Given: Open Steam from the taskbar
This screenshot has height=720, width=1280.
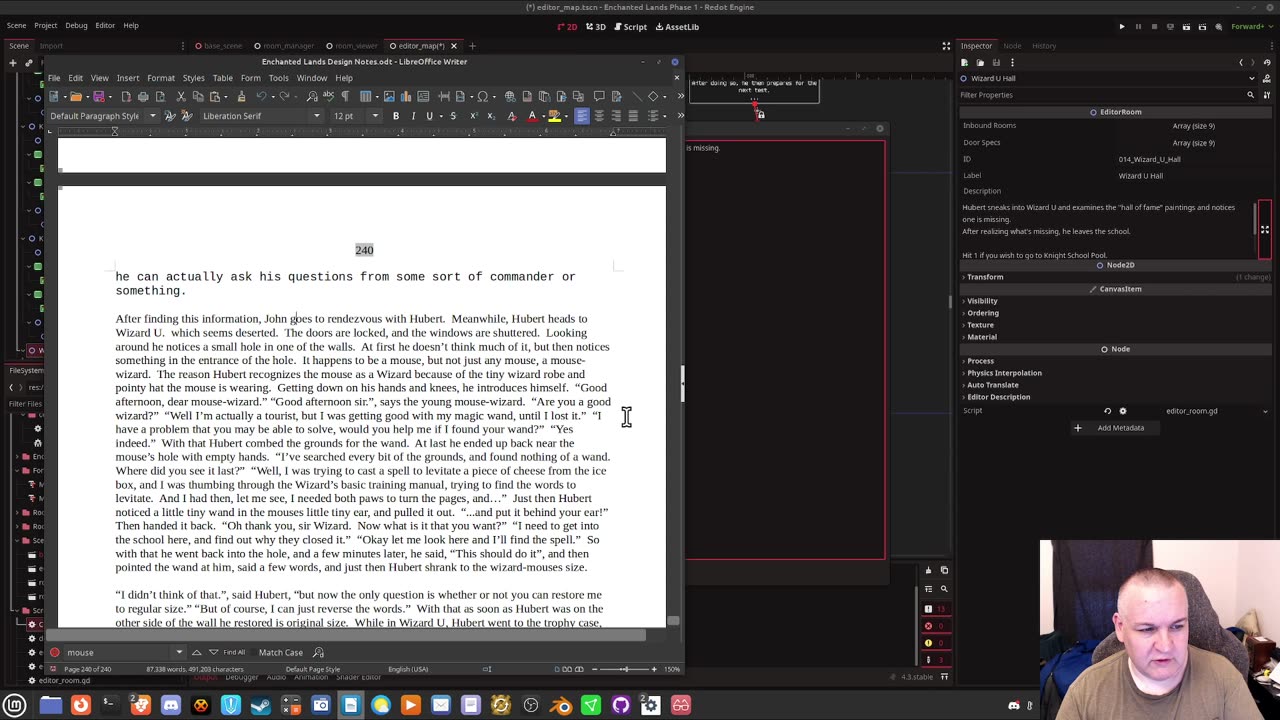Looking at the screenshot, I should (x=261, y=705).
